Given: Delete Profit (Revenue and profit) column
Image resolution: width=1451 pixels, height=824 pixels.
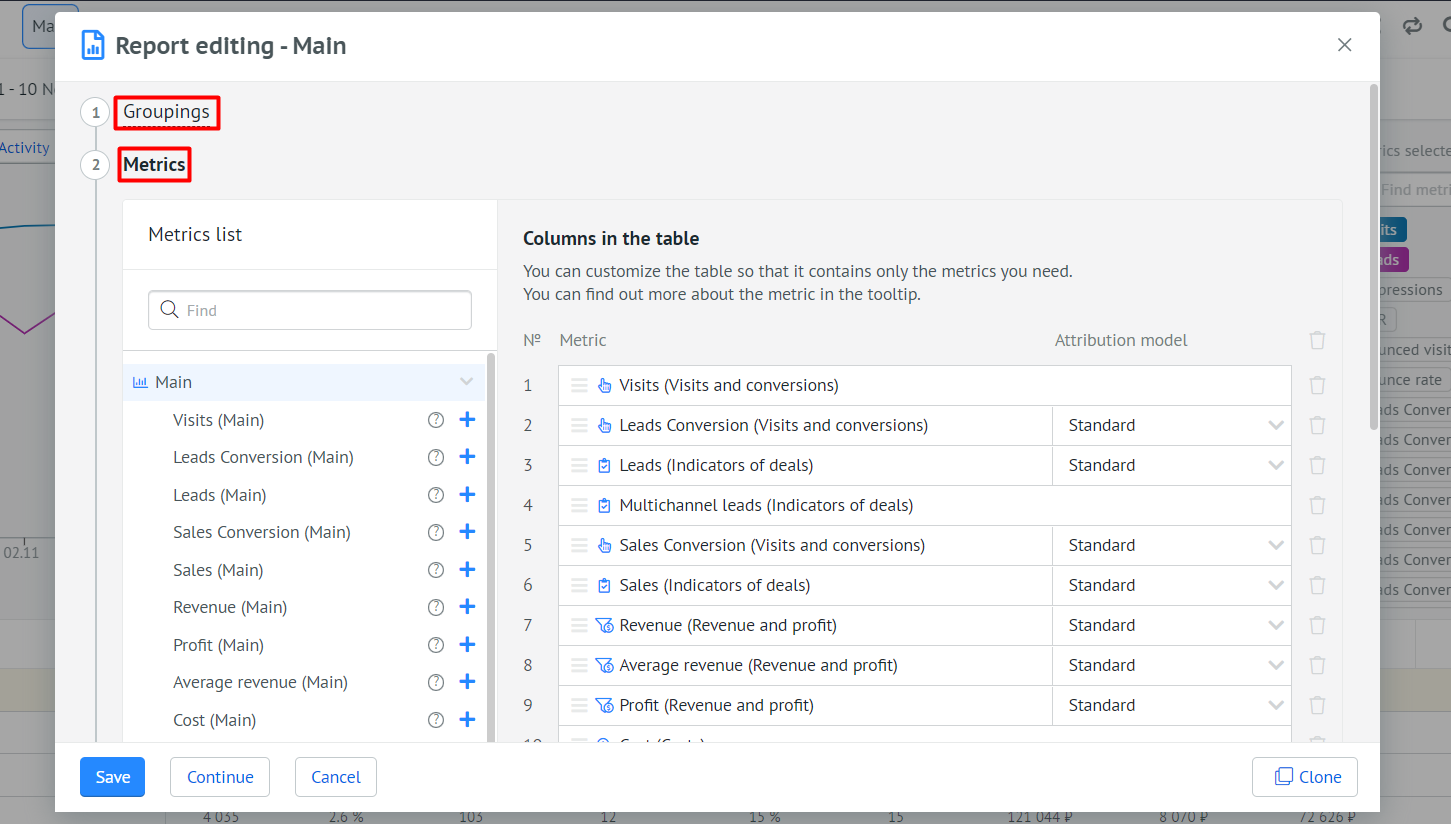Looking at the screenshot, I should point(1318,705).
